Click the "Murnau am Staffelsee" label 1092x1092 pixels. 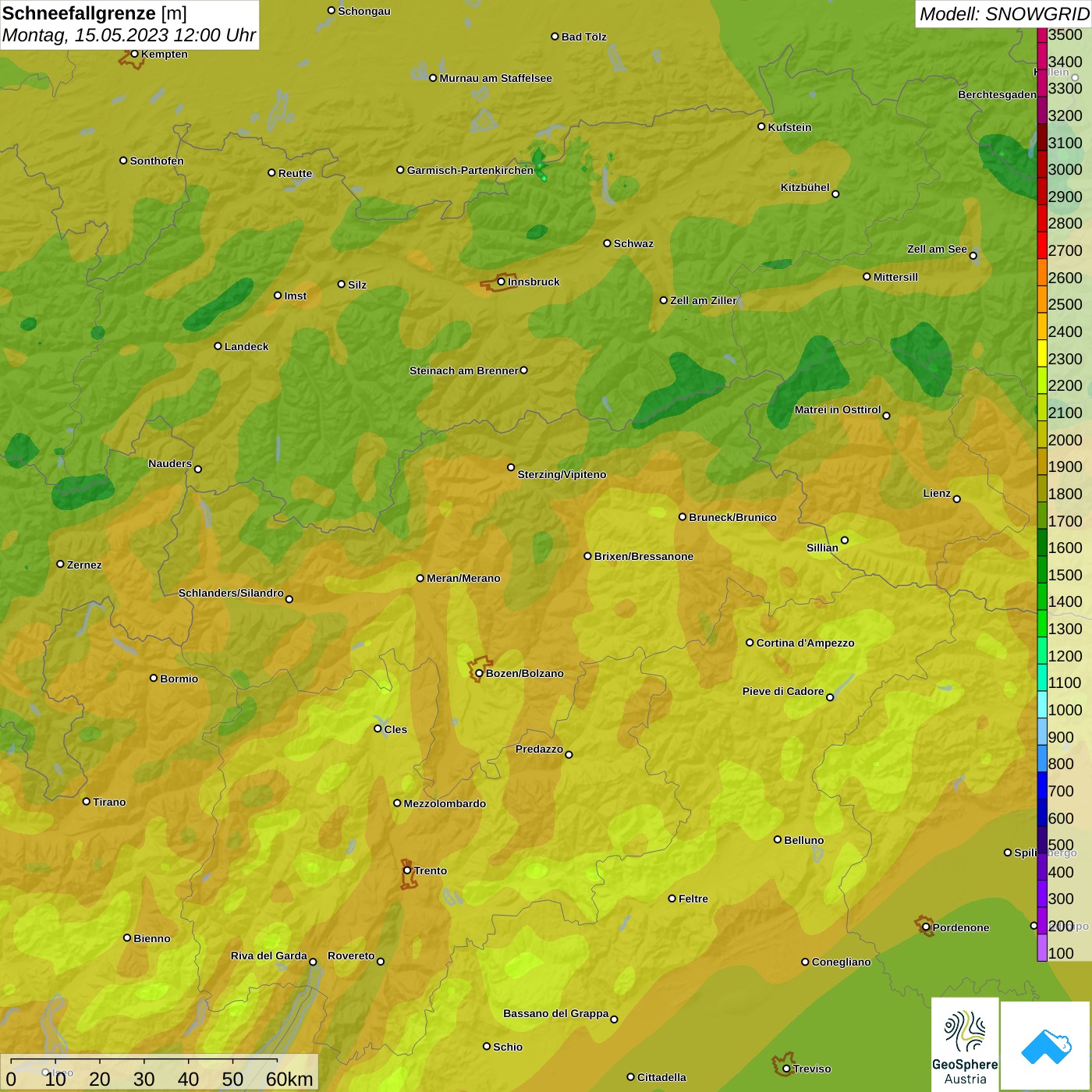click(496, 78)
